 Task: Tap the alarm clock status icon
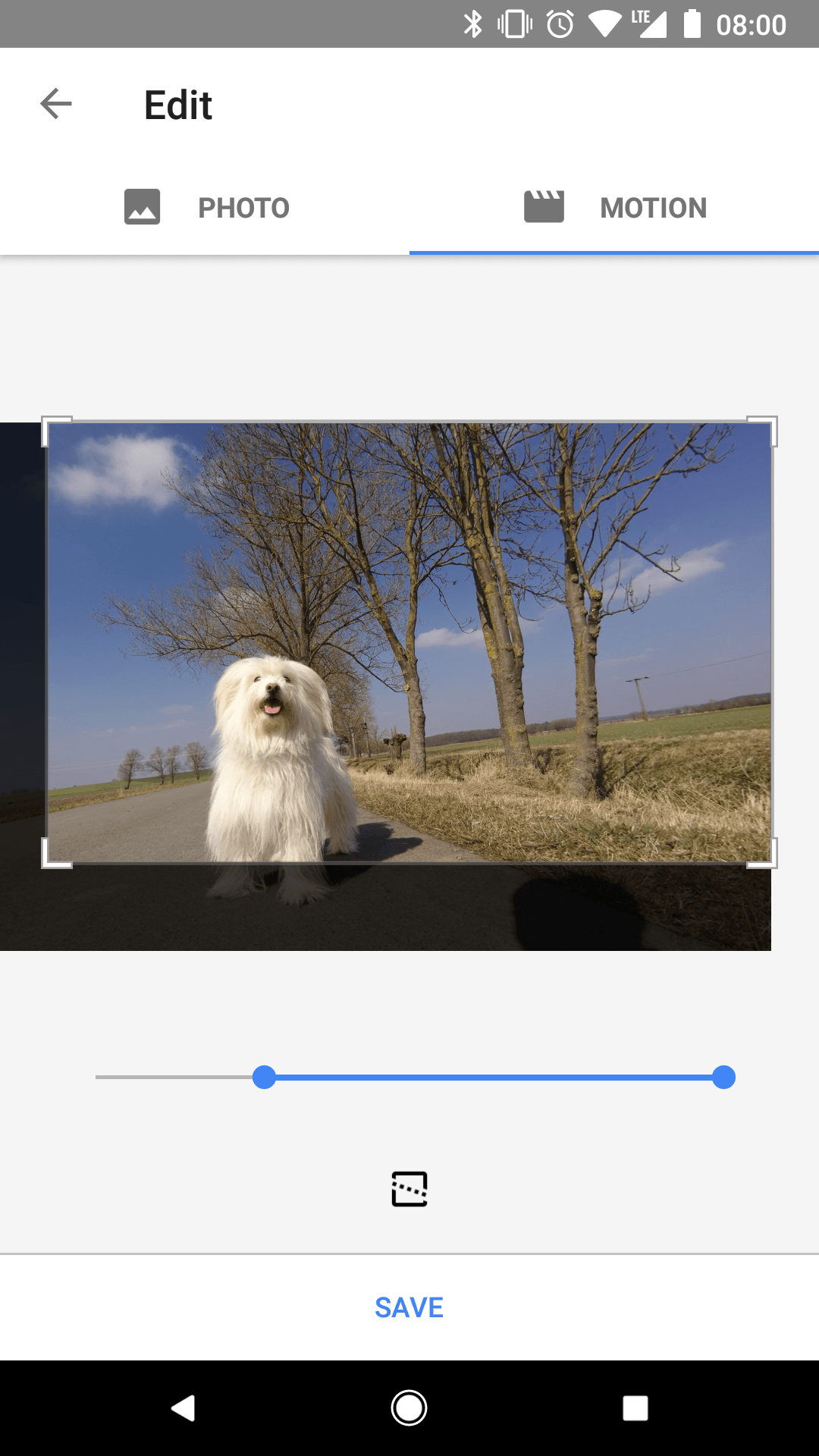coord(560,24)
